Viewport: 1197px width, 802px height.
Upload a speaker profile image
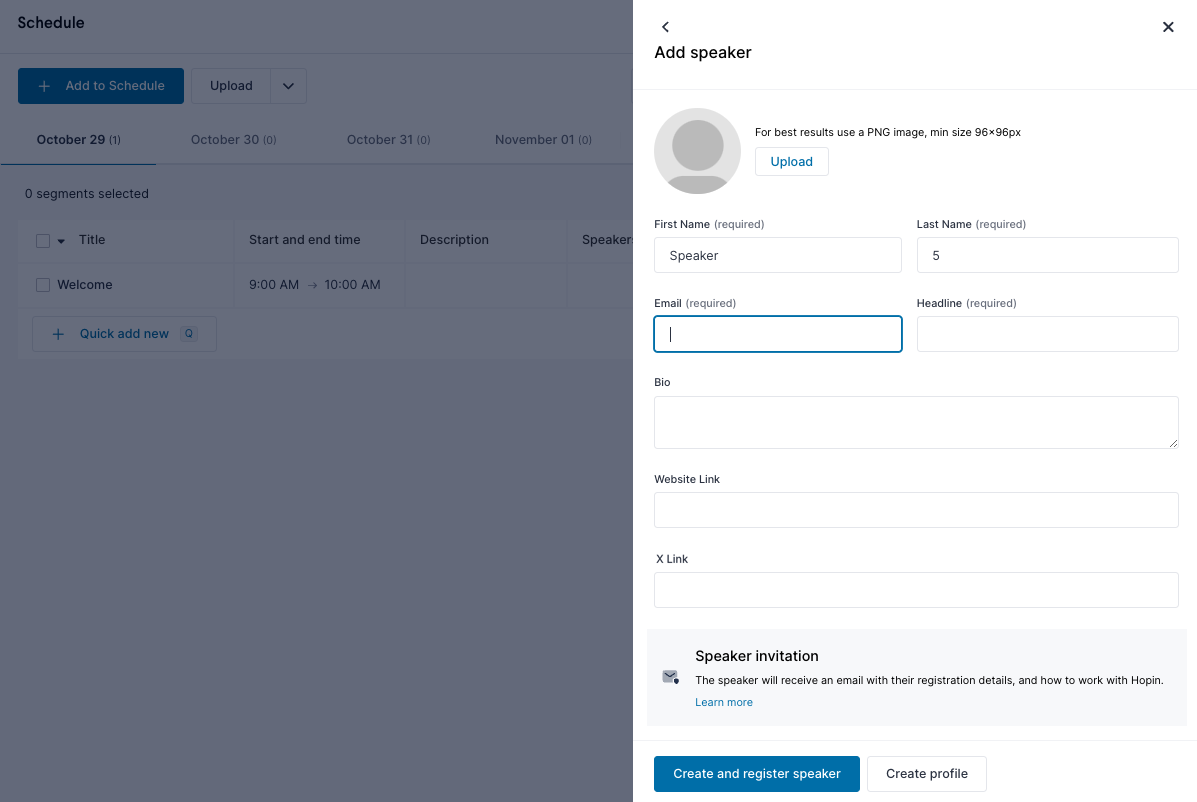coord(791,162)
